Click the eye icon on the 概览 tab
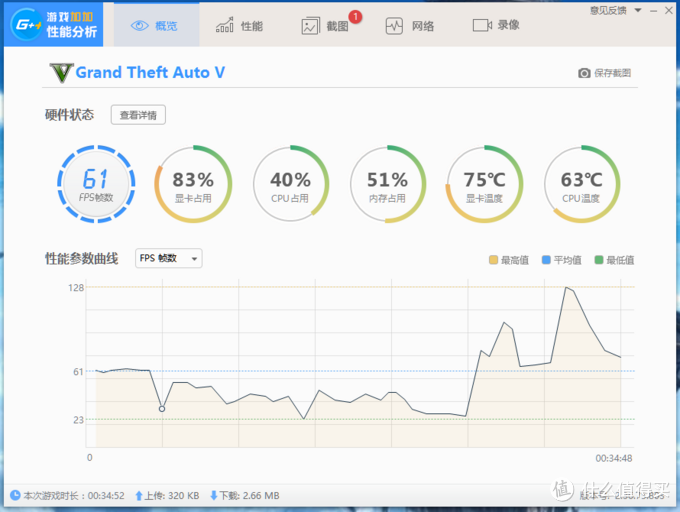 [x=140, y=26]
